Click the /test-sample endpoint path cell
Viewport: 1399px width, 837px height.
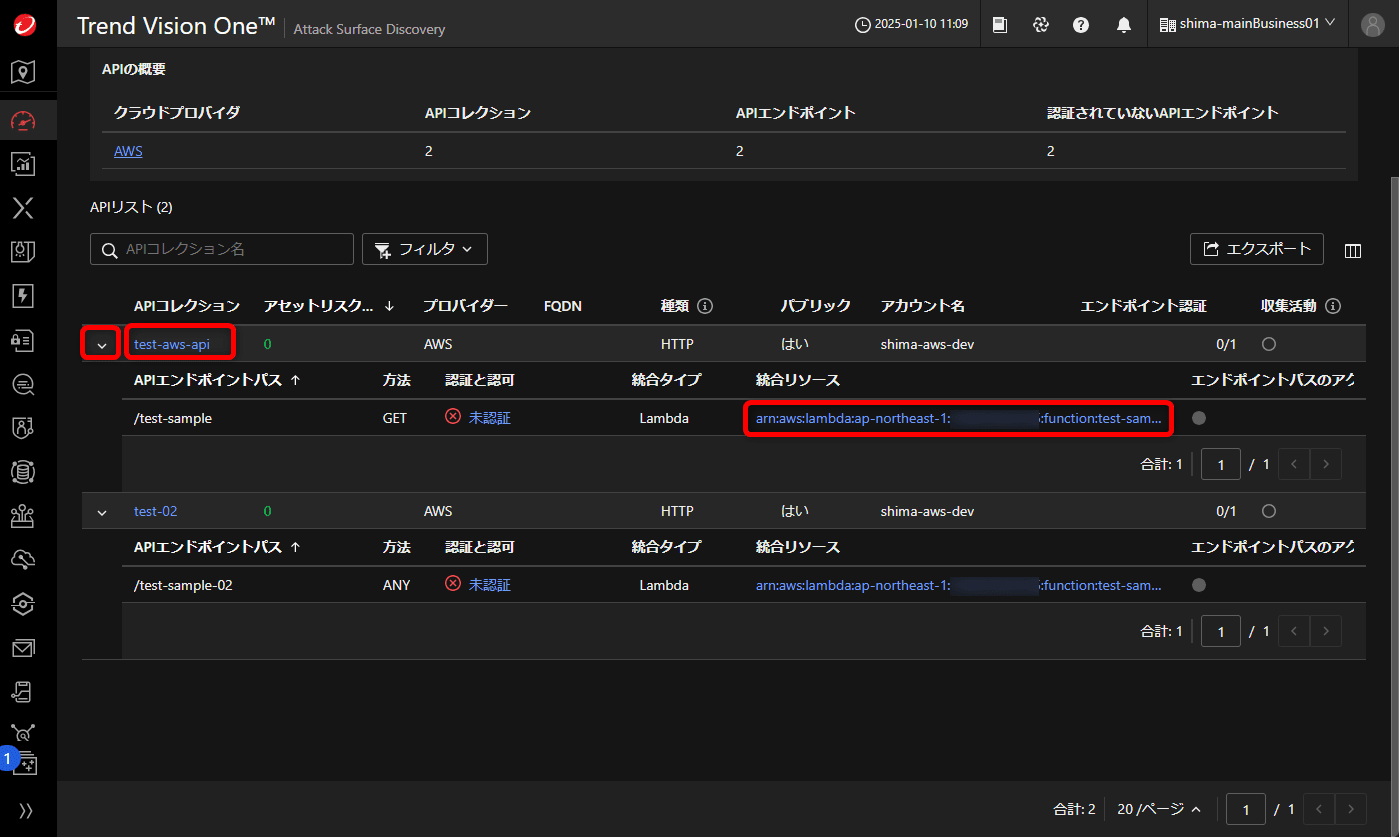(173, 418)
